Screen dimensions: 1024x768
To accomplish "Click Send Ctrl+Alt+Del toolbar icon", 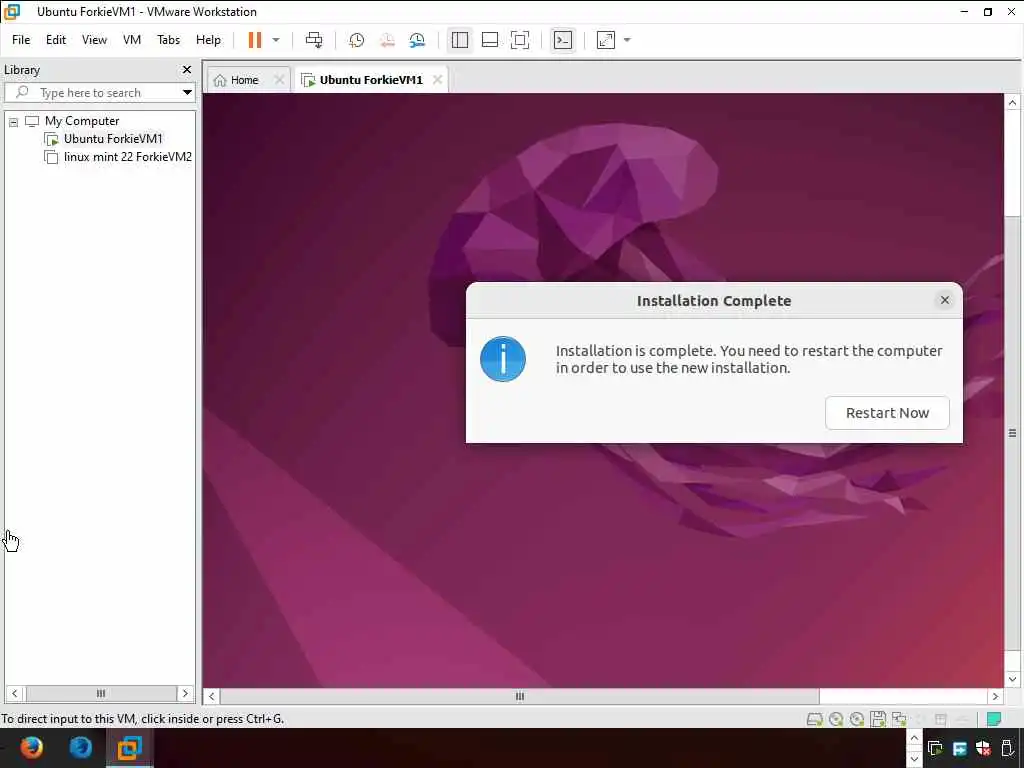I will click(314, 40).
